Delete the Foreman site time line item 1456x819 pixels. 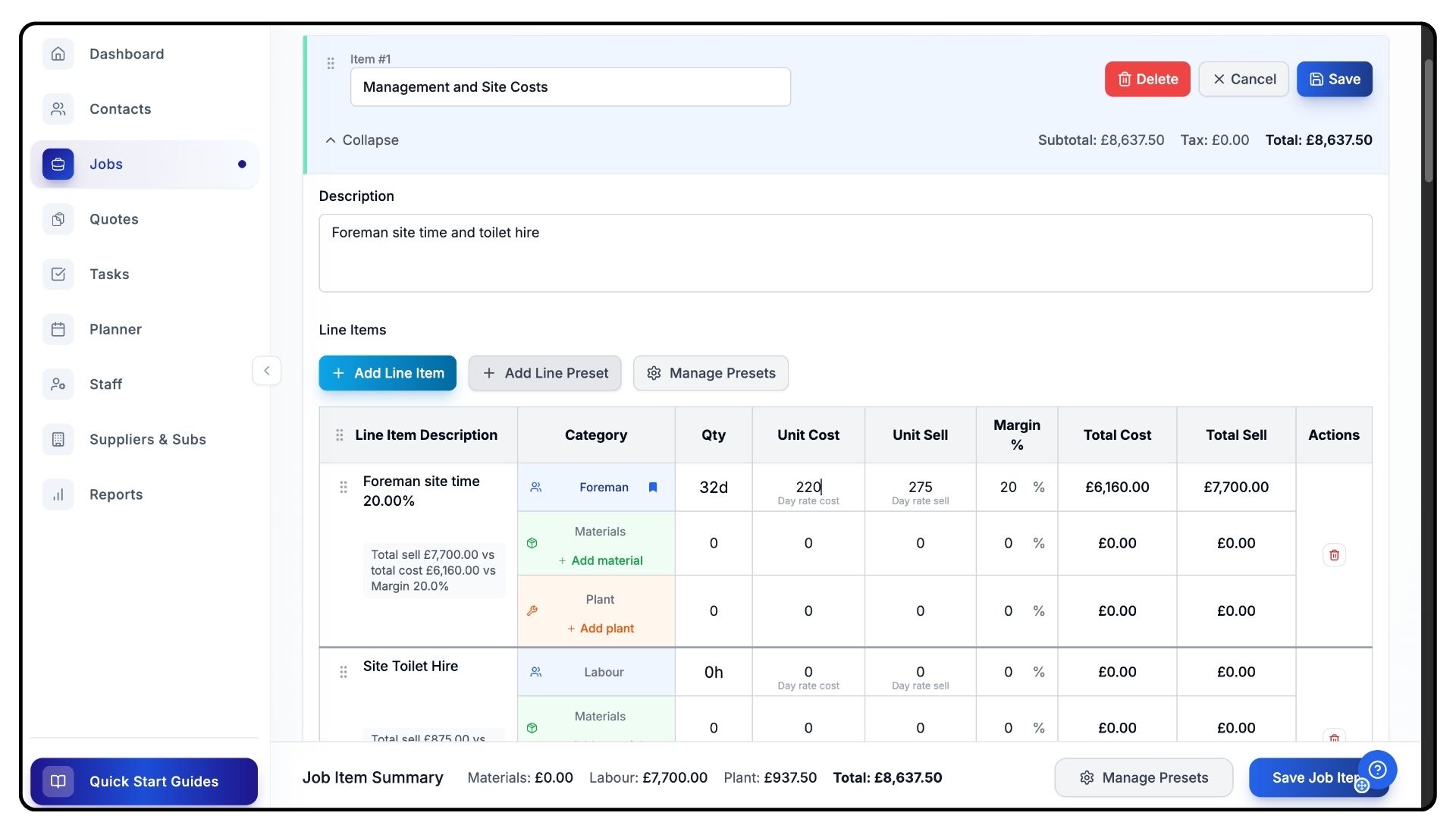click(x=1334, y=555)
